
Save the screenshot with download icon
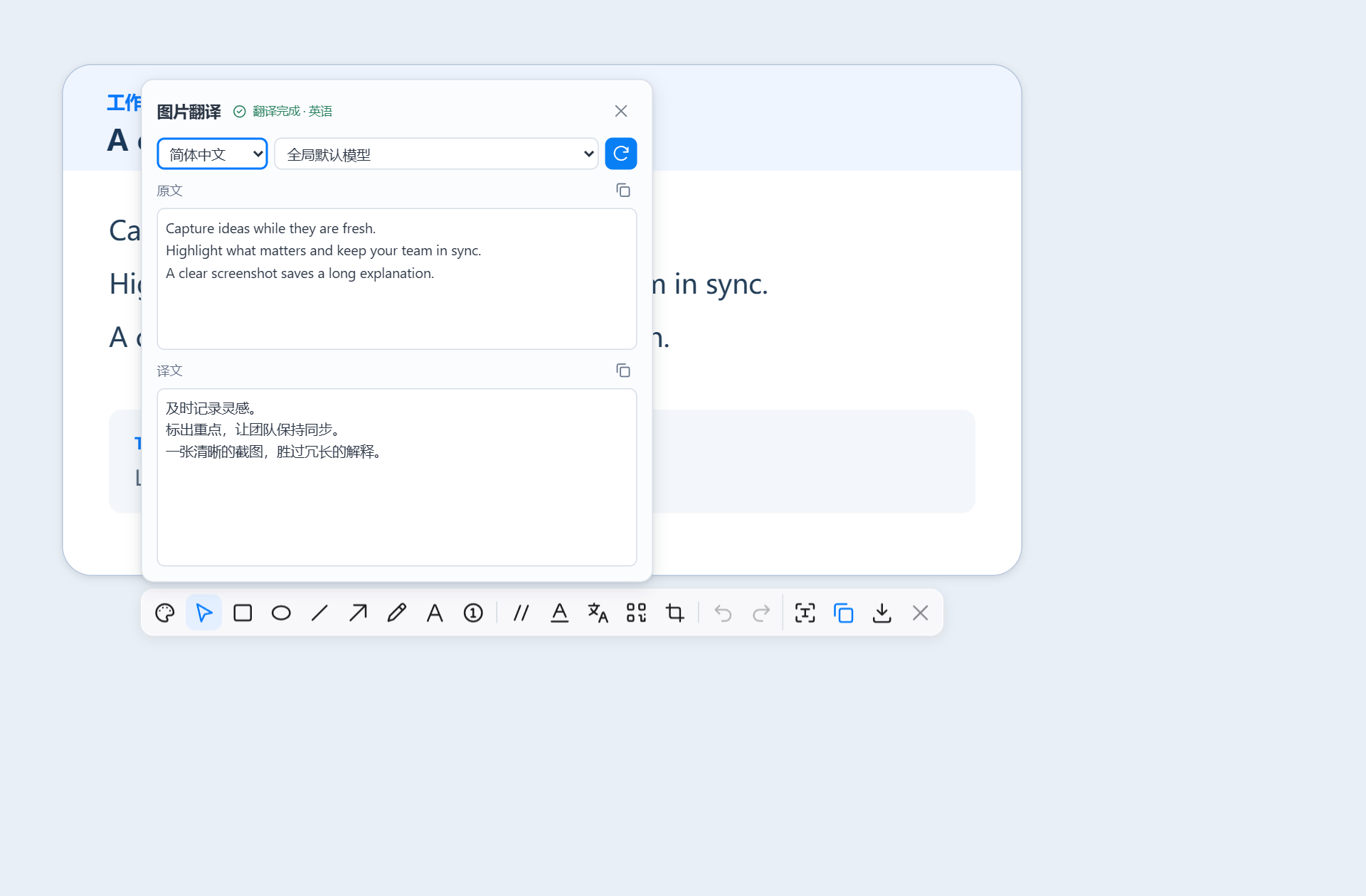pyautogui.click(x=882, y=613)
